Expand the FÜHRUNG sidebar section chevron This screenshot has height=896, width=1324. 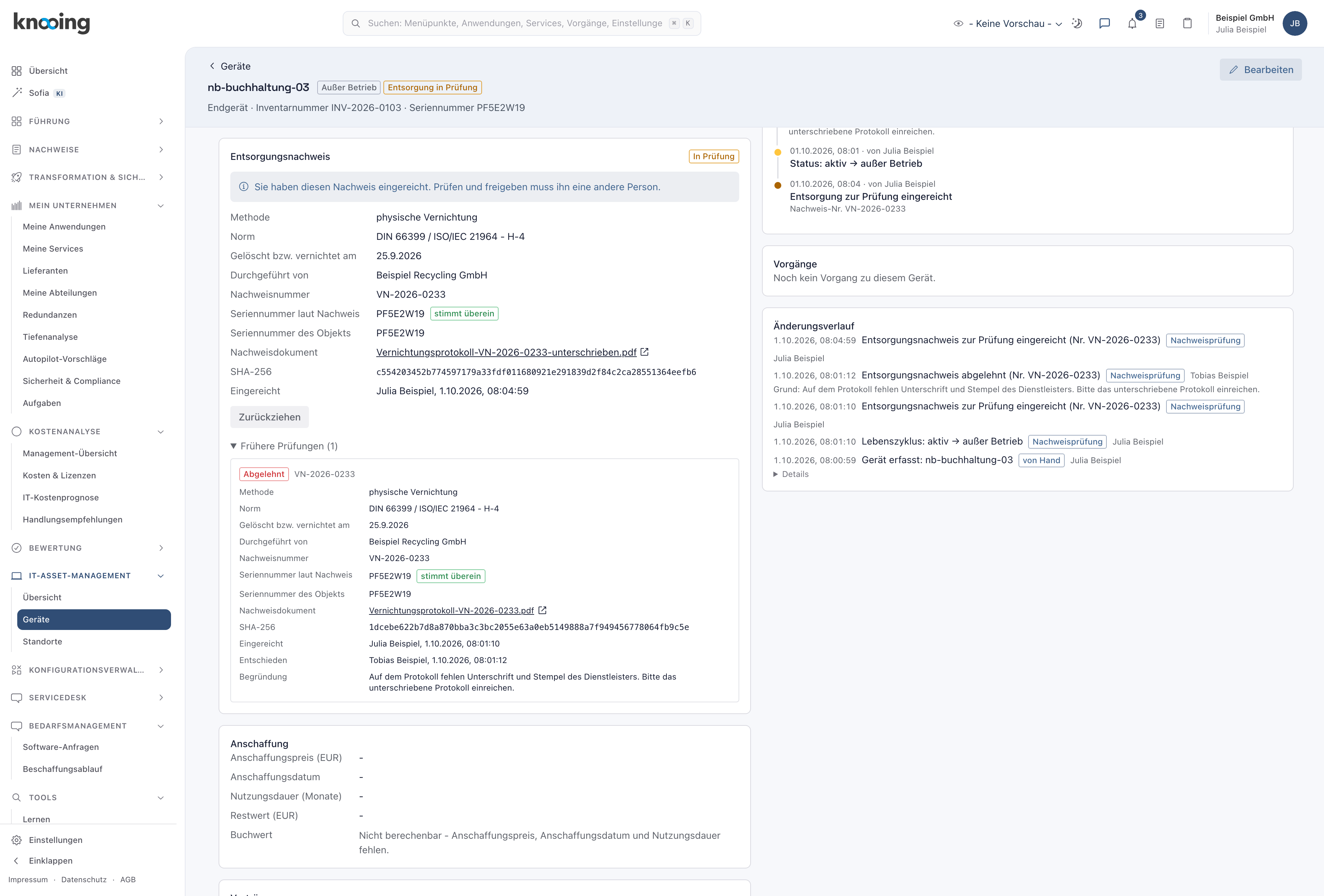pyautogui.click(x=161, y=121)
